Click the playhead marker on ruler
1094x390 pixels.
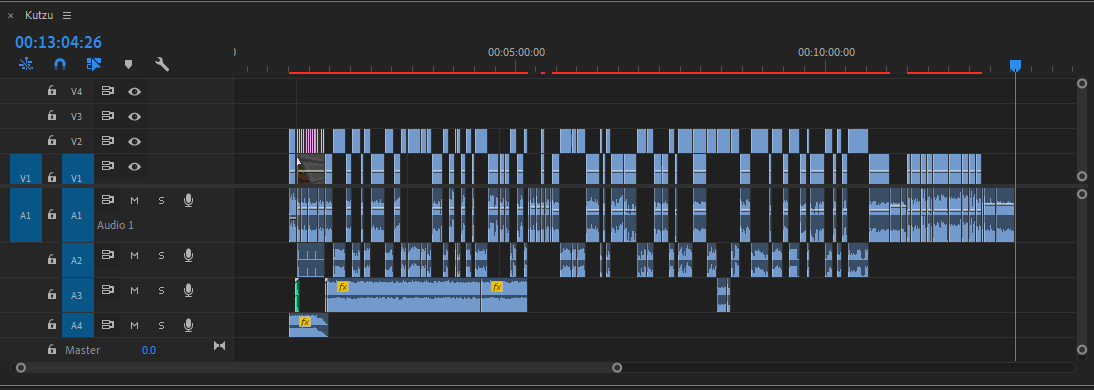[1015, 66]
